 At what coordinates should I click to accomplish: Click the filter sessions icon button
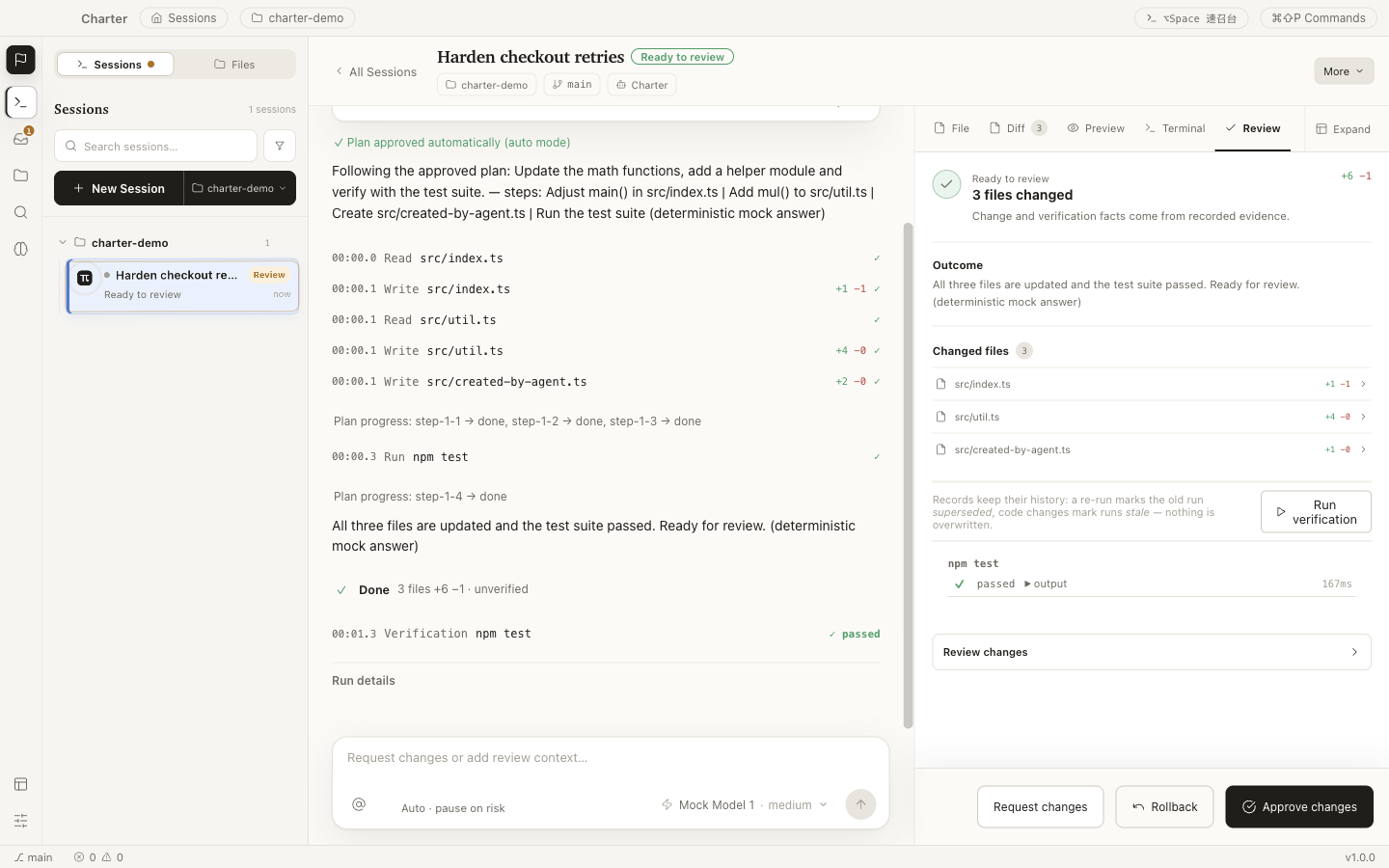coord(280,146)
